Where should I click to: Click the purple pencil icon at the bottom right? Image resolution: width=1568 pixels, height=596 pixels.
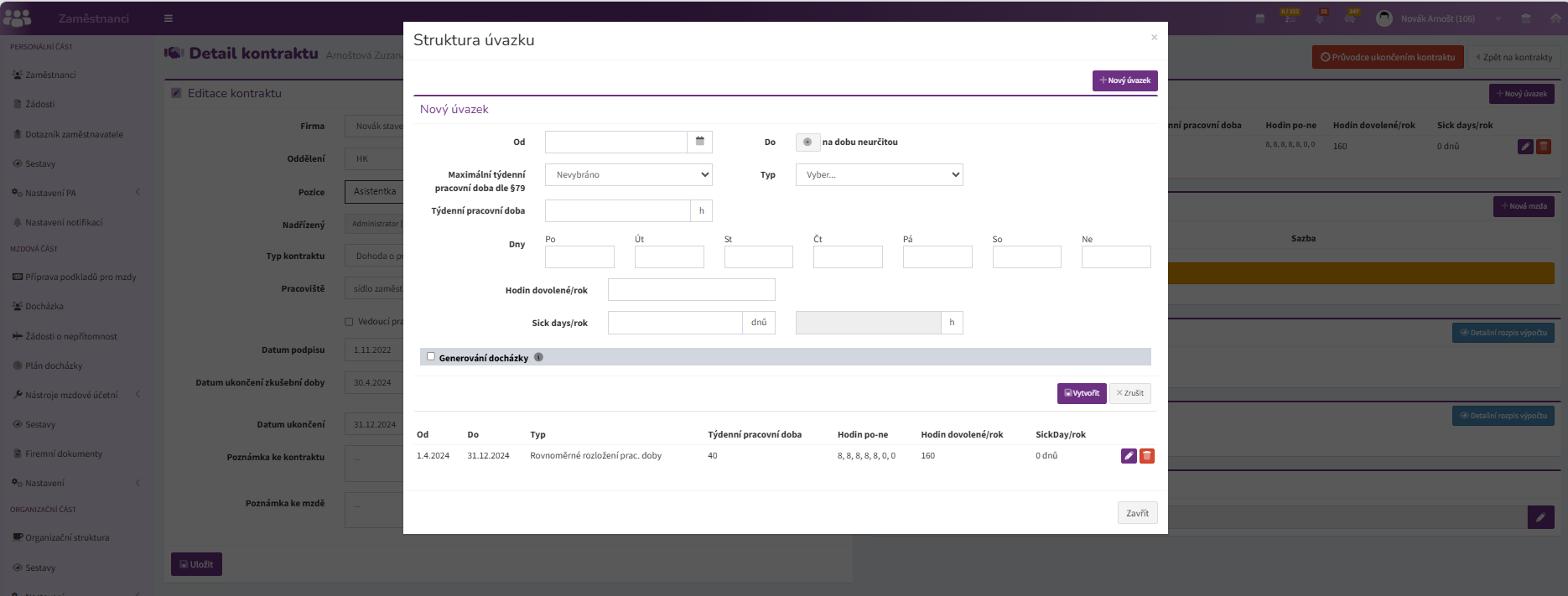click(x=1540, y=517)
